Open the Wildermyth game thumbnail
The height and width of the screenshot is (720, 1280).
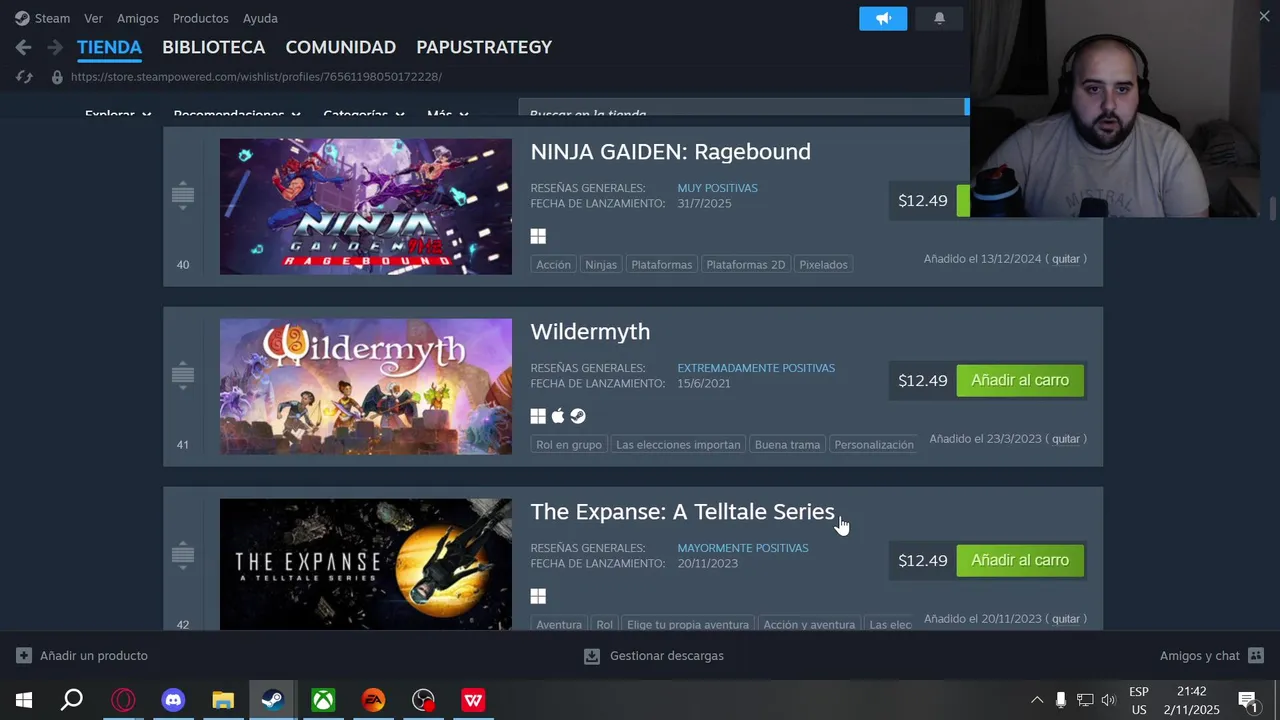366,387
